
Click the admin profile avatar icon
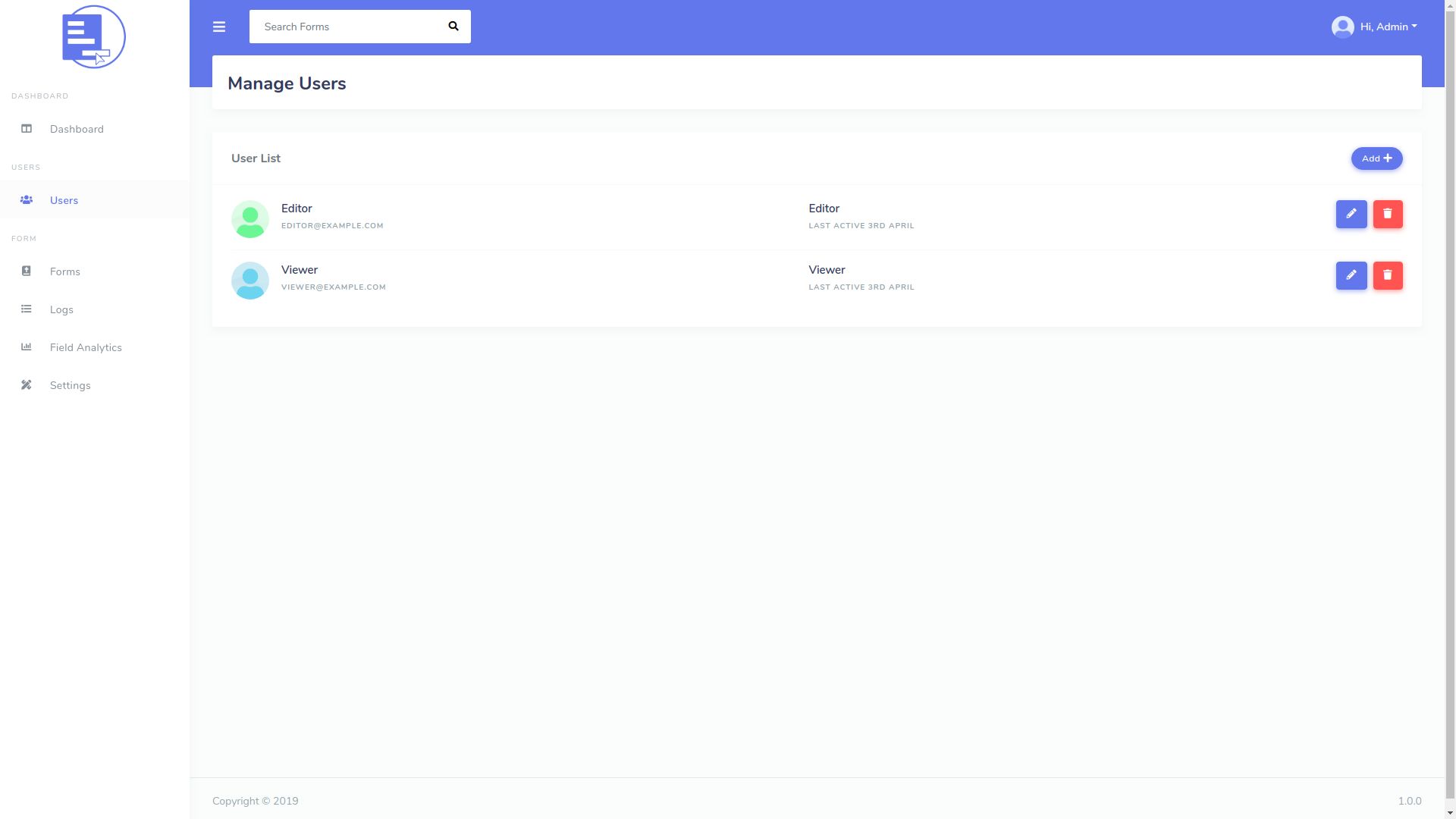[1342, 27]
